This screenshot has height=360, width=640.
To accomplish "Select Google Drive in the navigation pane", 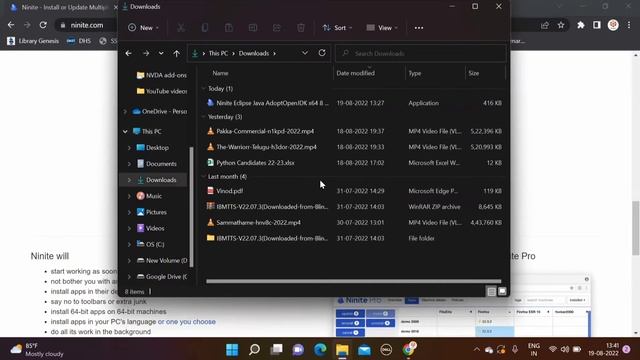I will tap(162, 276).
